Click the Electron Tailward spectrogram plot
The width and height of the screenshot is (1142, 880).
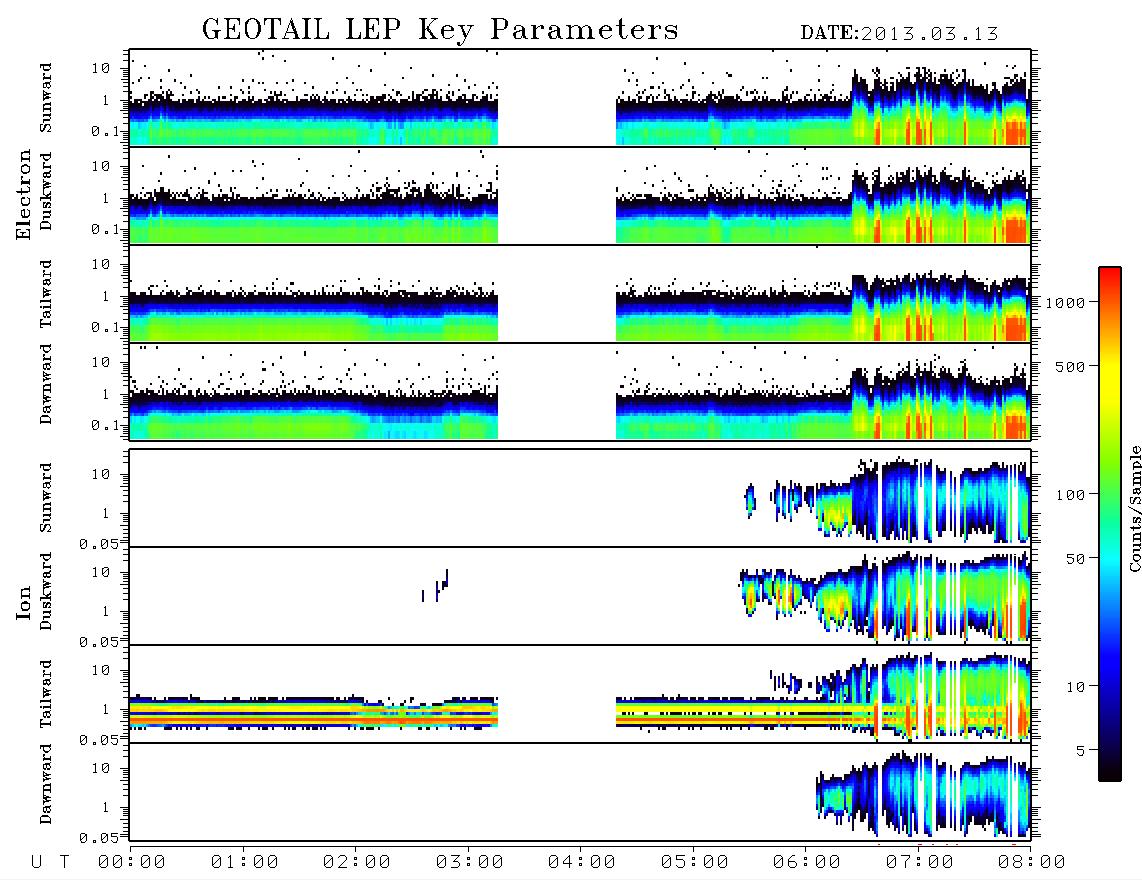pyautogui.click(x=580, y=294)
